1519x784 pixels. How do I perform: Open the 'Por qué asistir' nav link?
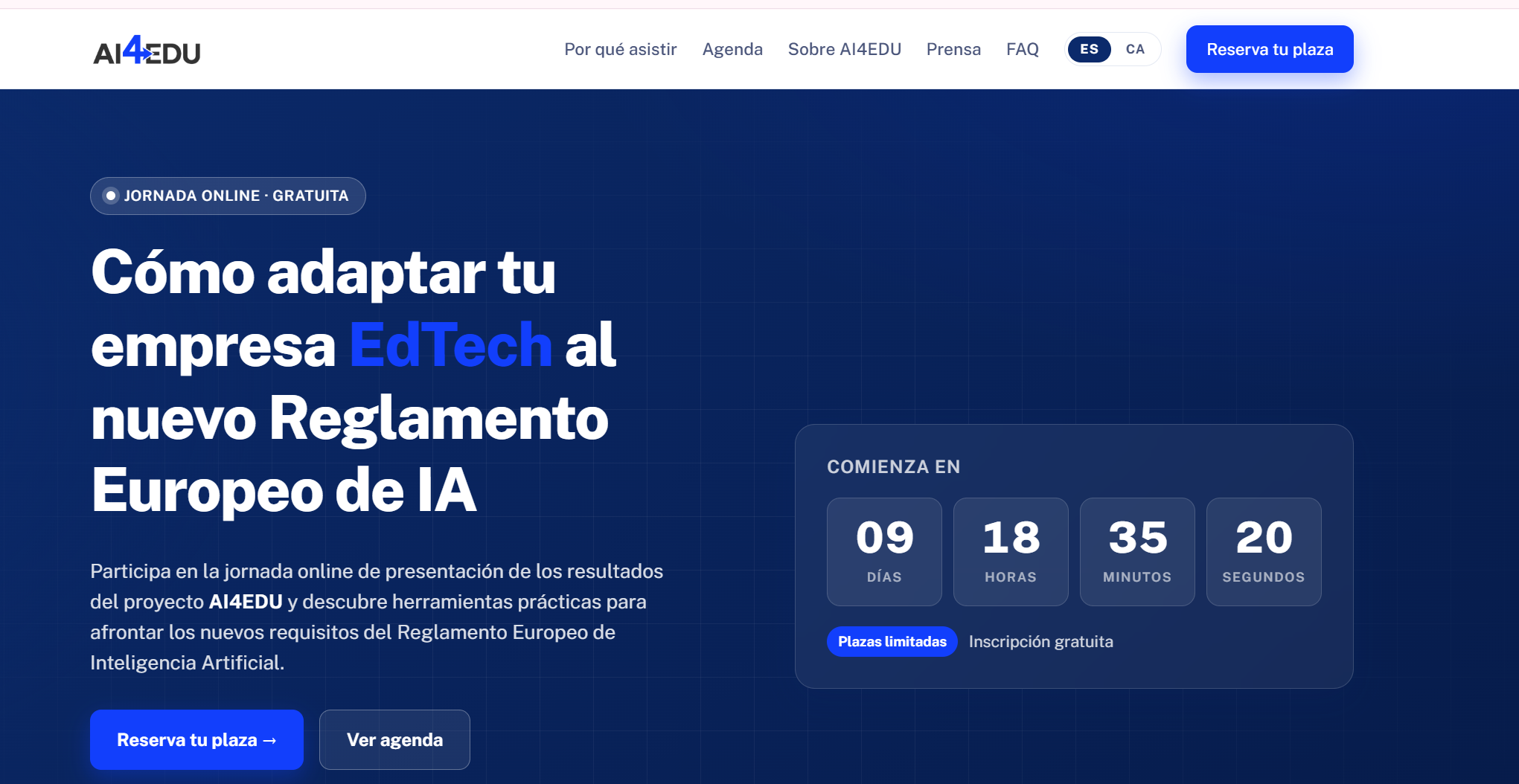[620, 49]
